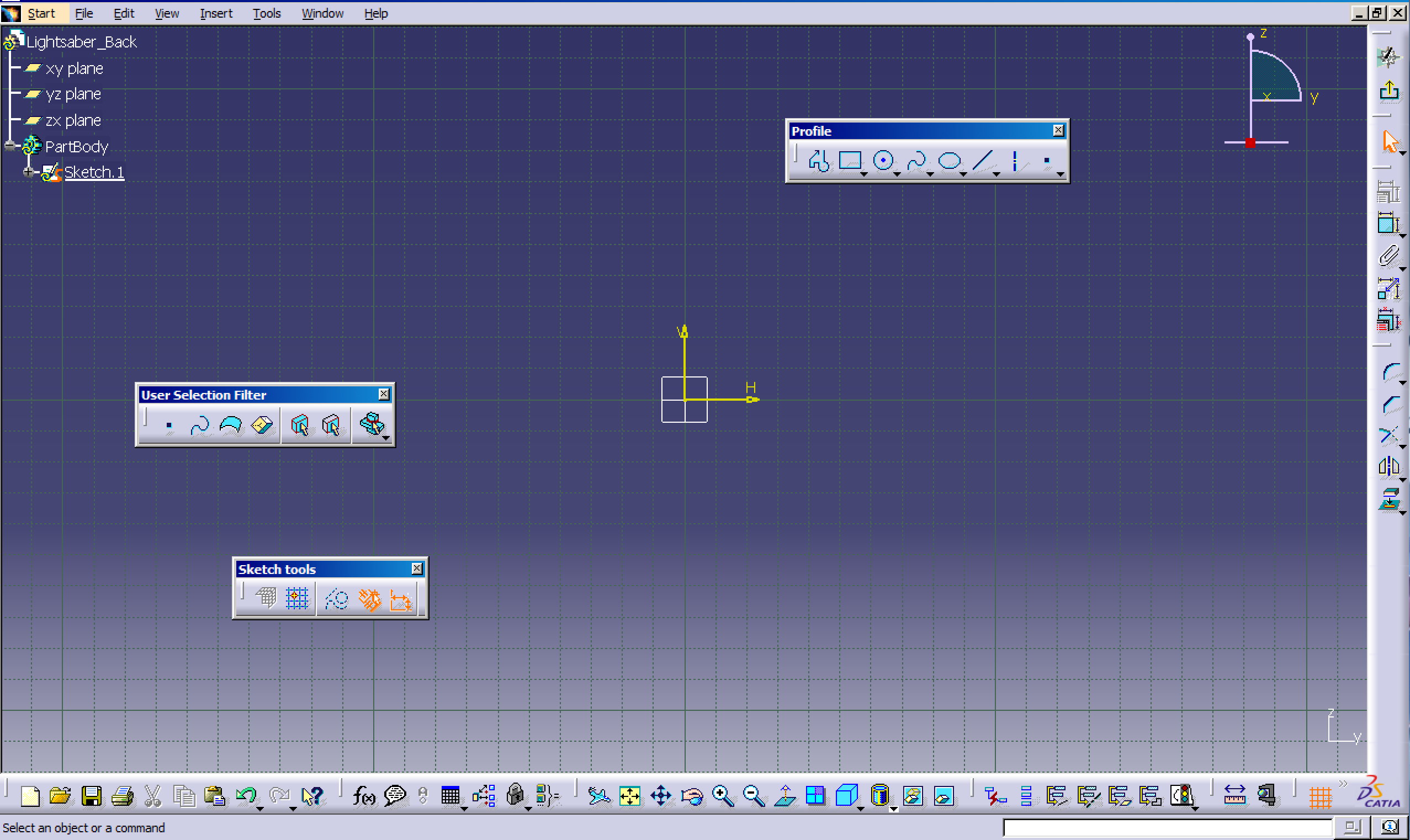Select the Chamfer tool

point(1391,404)
